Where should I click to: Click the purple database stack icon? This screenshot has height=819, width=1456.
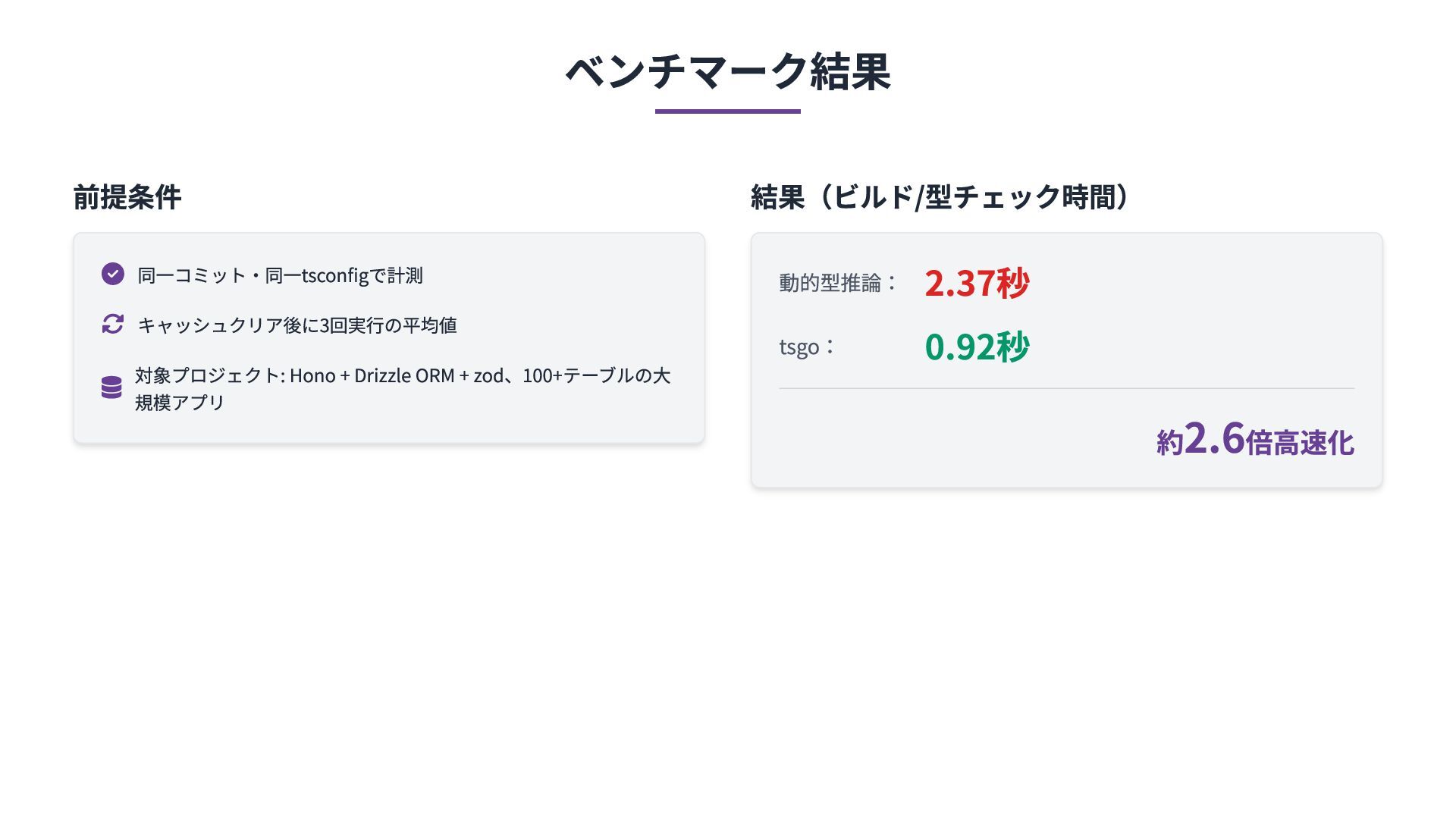click(111, 388)
